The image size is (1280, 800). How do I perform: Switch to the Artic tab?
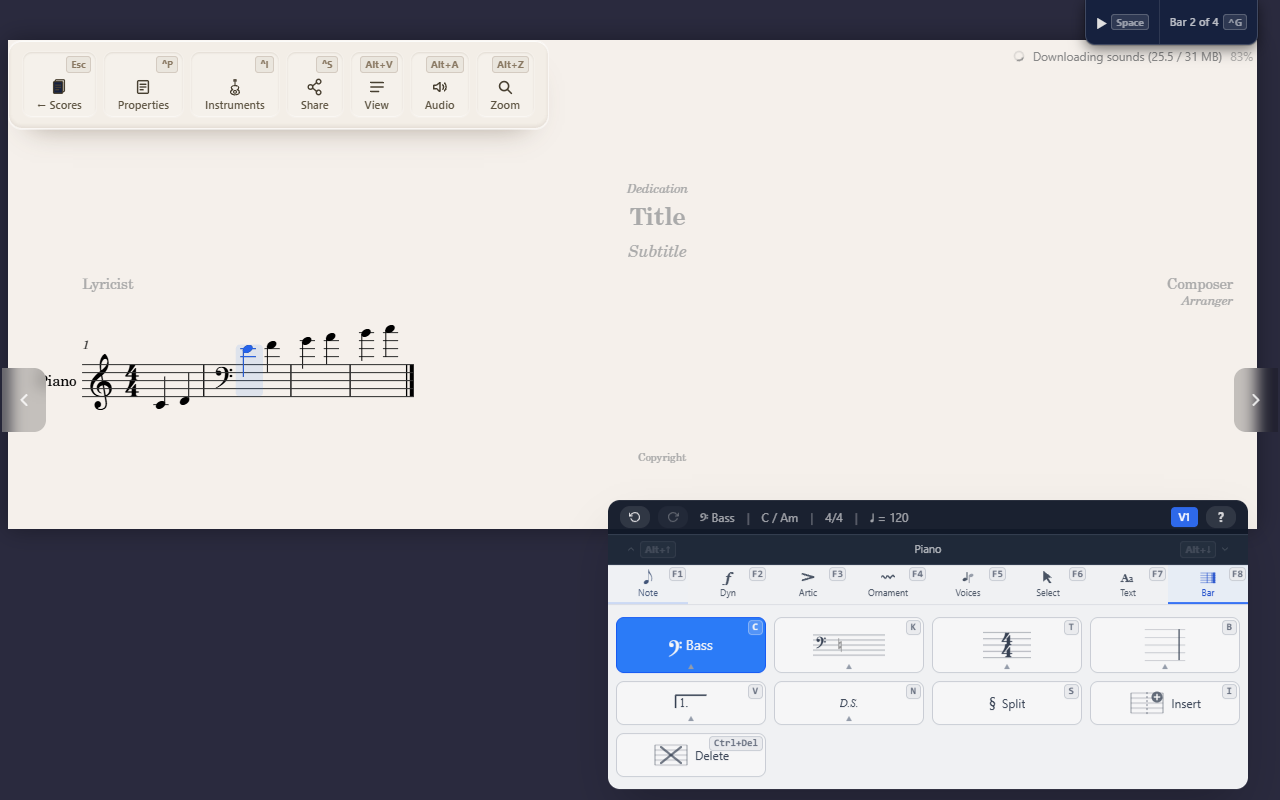point(808,584)
